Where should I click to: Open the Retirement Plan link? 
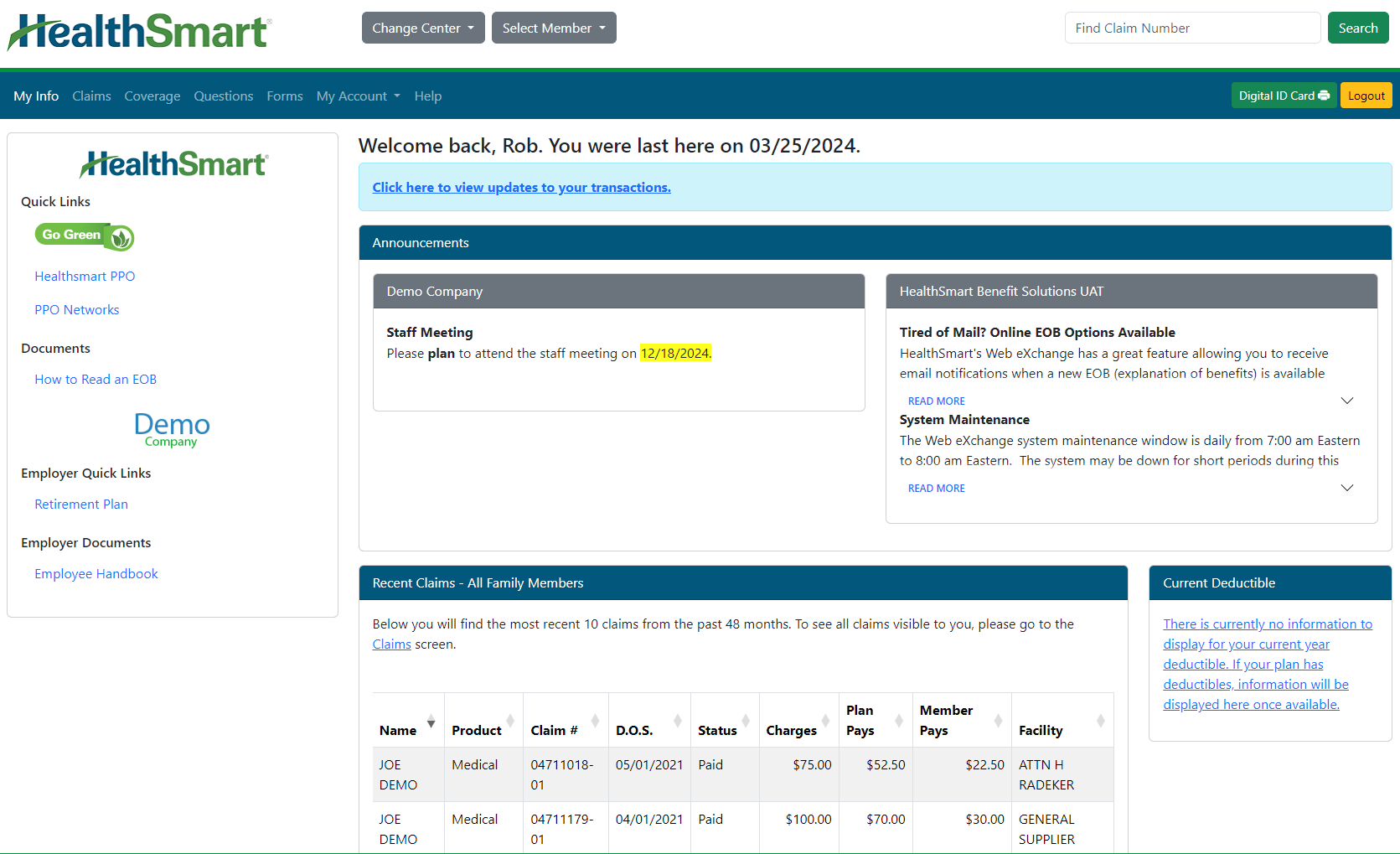coord(81,504)
